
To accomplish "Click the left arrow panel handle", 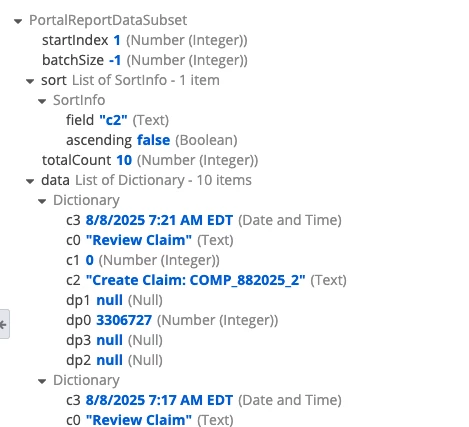I will (x=4, y=324).
